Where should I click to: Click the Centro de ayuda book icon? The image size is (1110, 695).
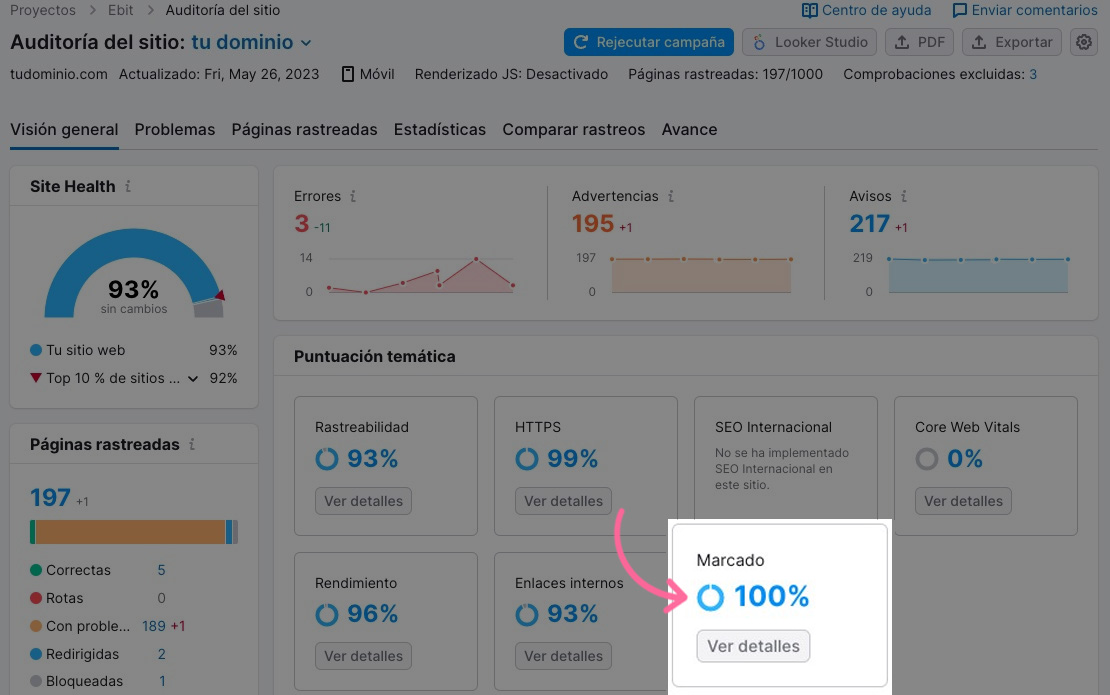[x=808, y=10]
